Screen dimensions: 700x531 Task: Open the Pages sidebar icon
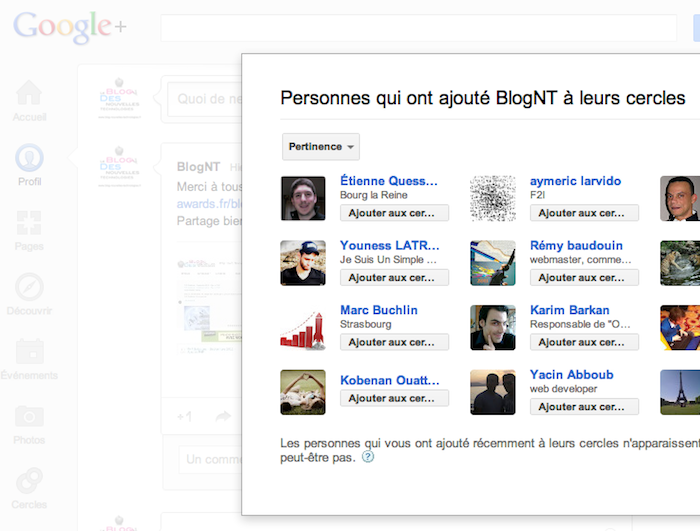30,224
